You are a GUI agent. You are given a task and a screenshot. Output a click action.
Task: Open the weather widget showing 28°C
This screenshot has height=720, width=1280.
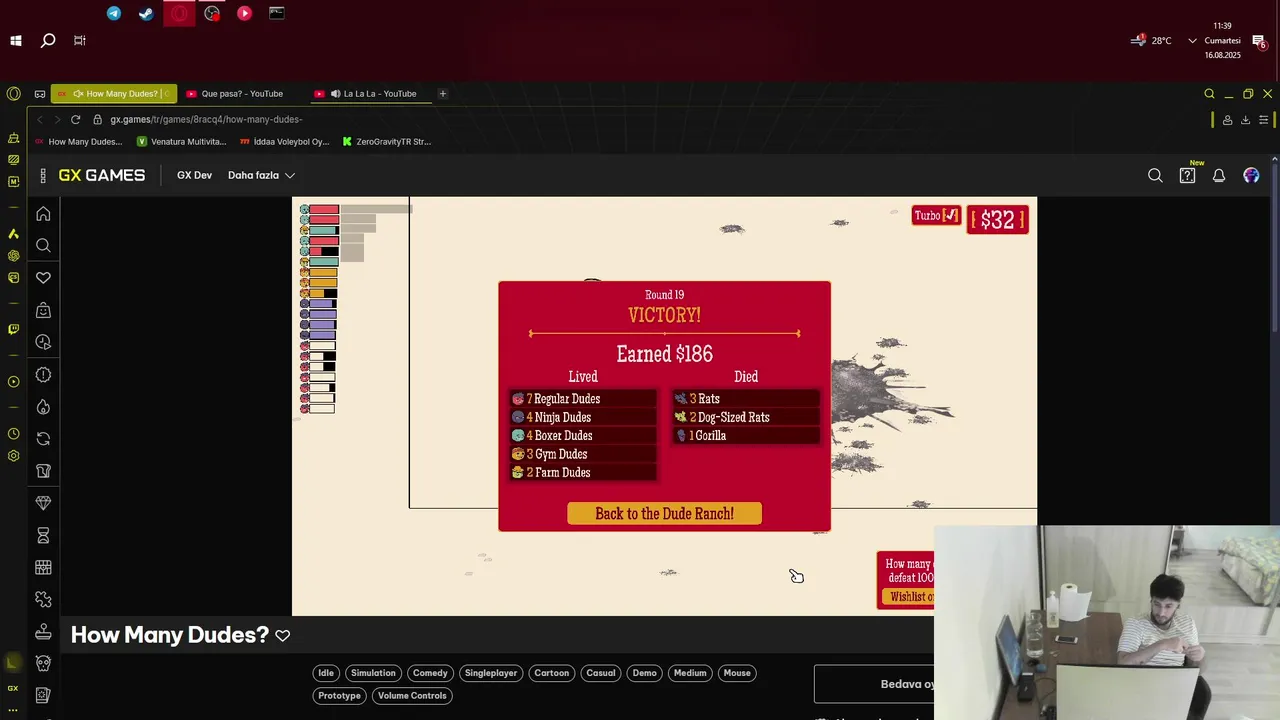point(1151,41)
